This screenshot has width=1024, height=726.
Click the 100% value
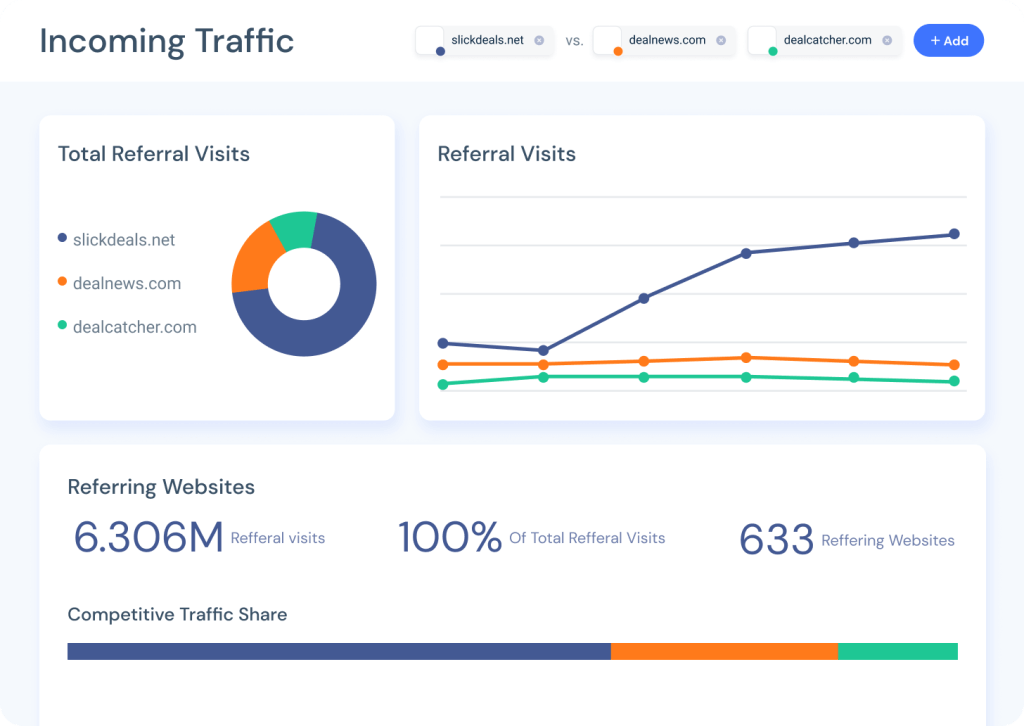point(450,537)
